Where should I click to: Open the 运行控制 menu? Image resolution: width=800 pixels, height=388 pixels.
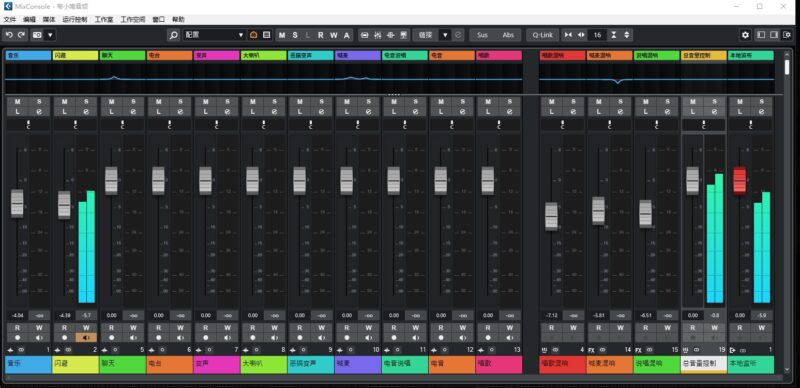pyautogui.click(x=75, y=19)
